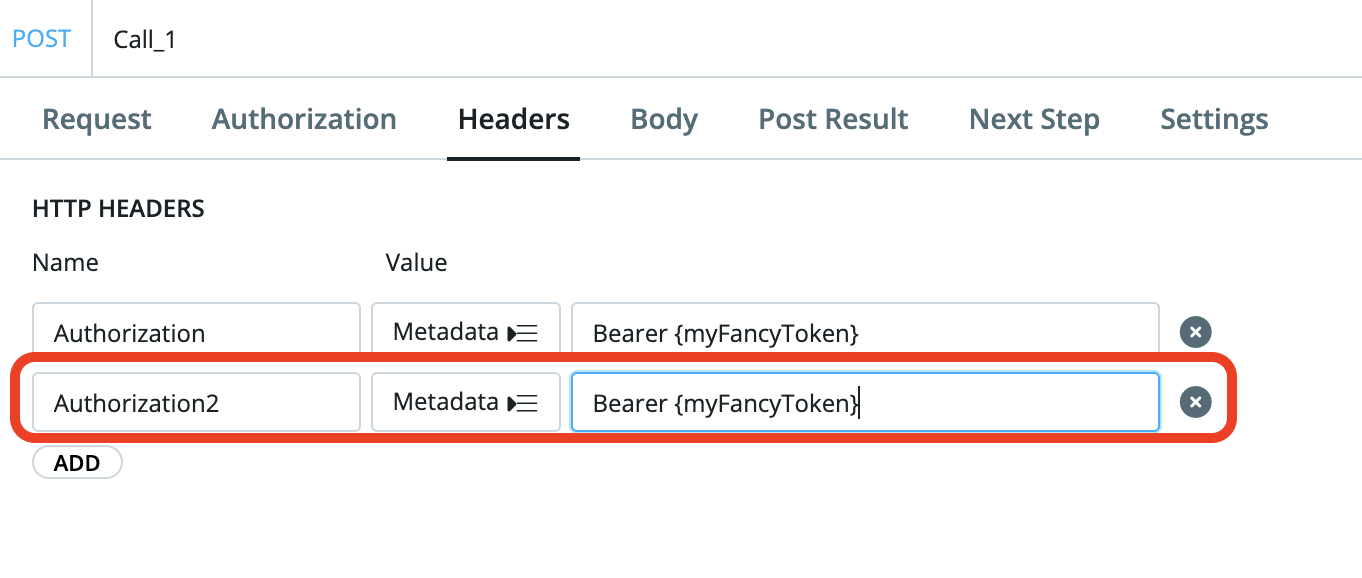Remove the Authorization header row

1195,332
